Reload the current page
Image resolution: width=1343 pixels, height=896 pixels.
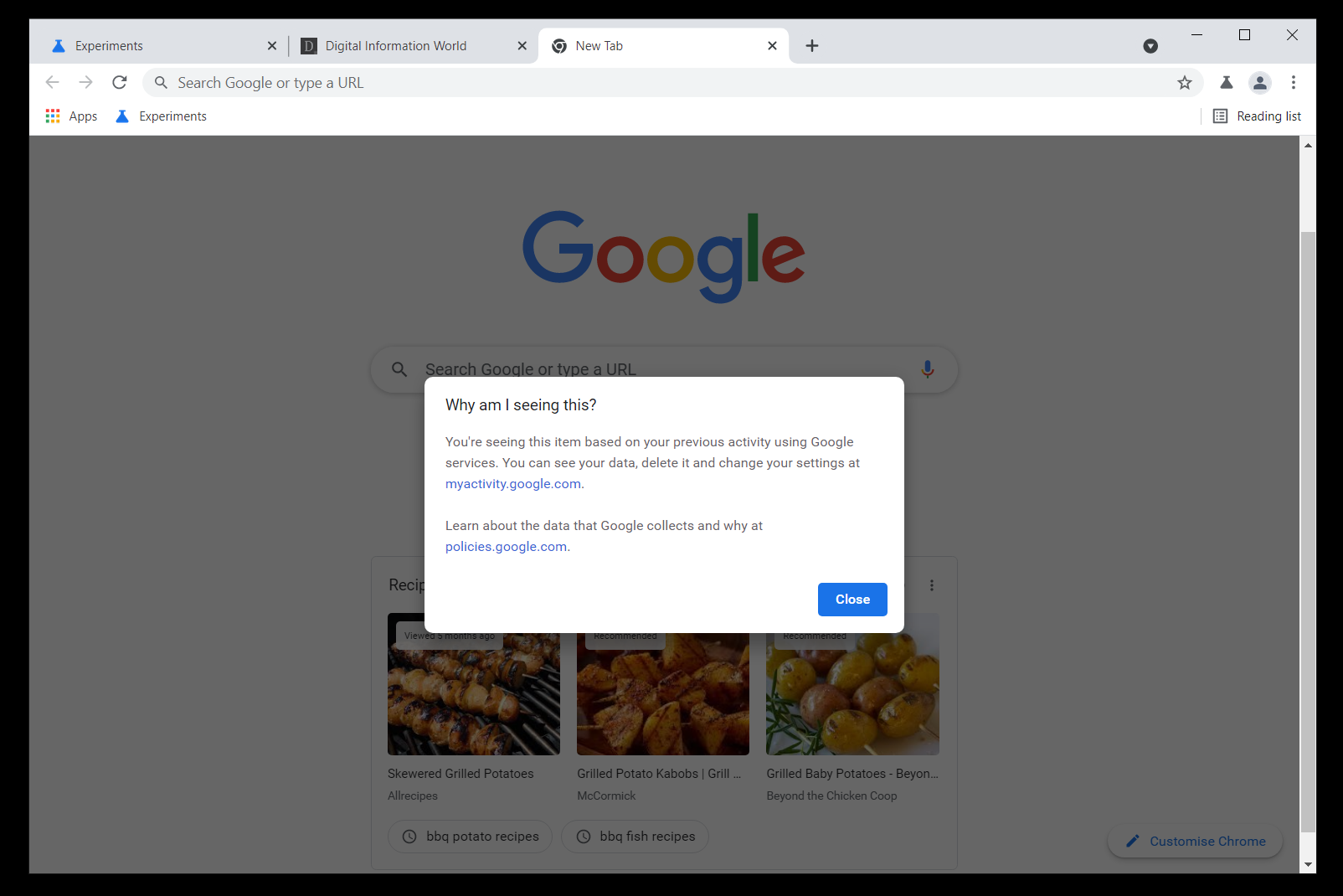(x=119, y=82)
